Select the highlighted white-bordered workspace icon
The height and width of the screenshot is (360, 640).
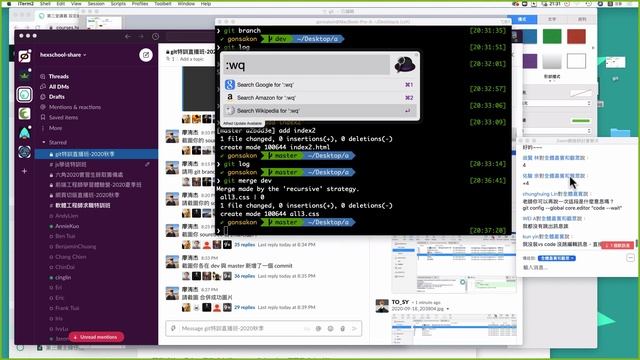coord(24,94)
